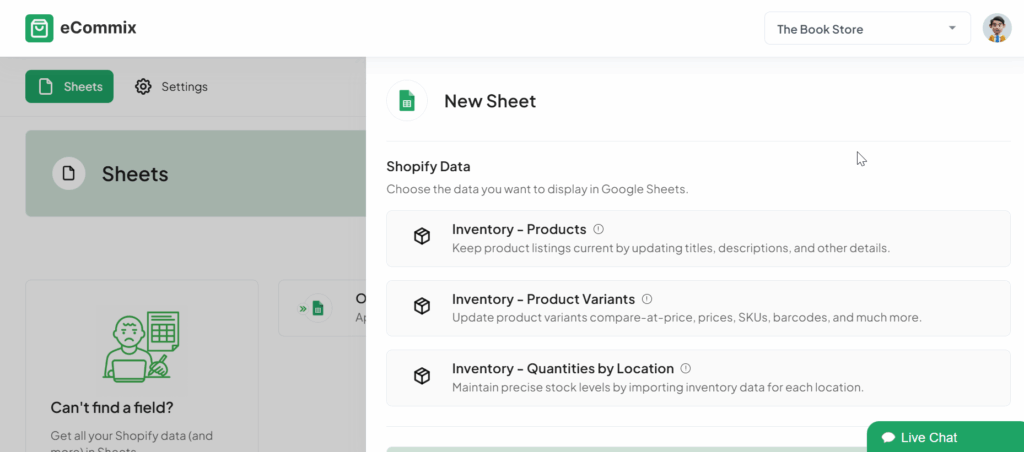Viewport: 1024px width, 452px height.
Task: Click the dropdown arrow in store selector
Action: tap(952, 28)
